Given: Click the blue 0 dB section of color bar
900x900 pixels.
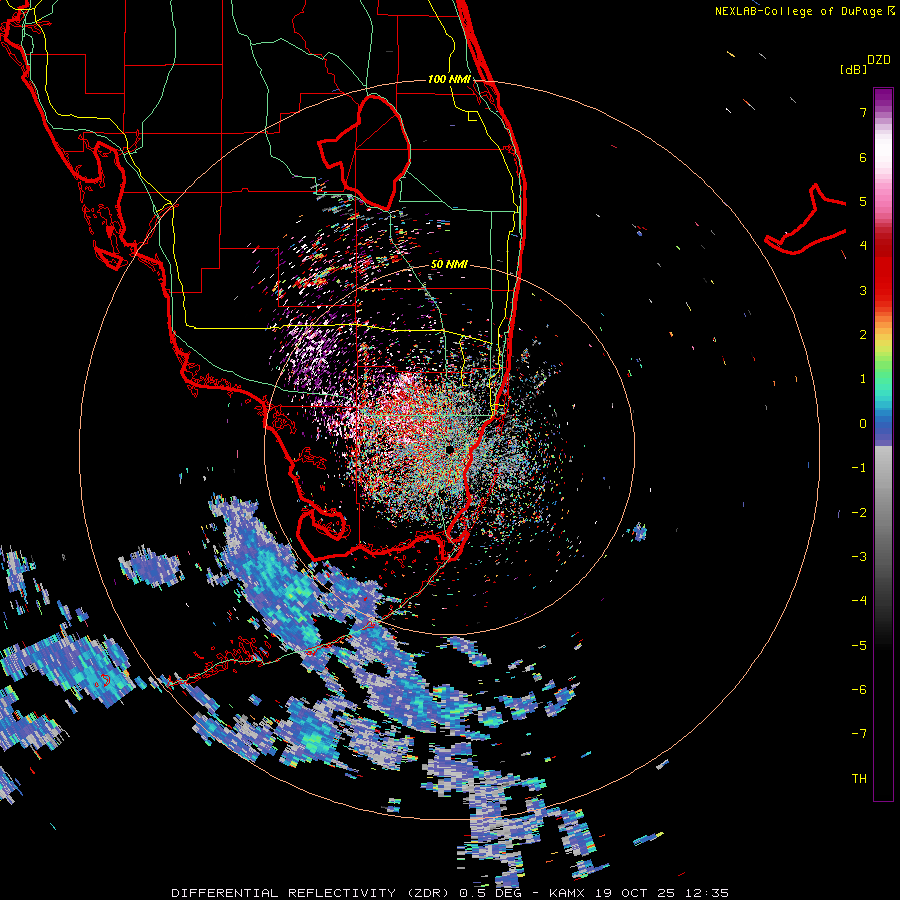Looking at the screenshot, I should tap(883, 425).
